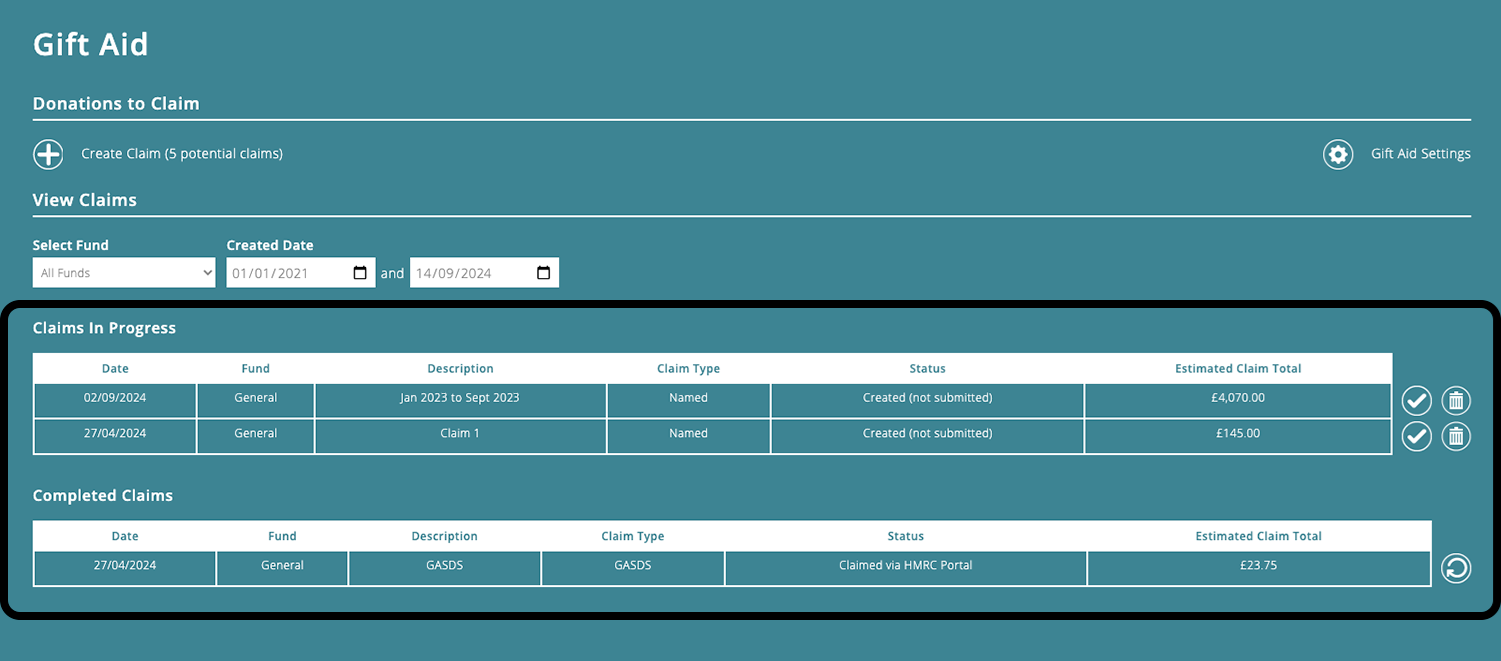
Task: Click the 27/04/2024 date in Claims In Progress
Action: tap(115, 434)
